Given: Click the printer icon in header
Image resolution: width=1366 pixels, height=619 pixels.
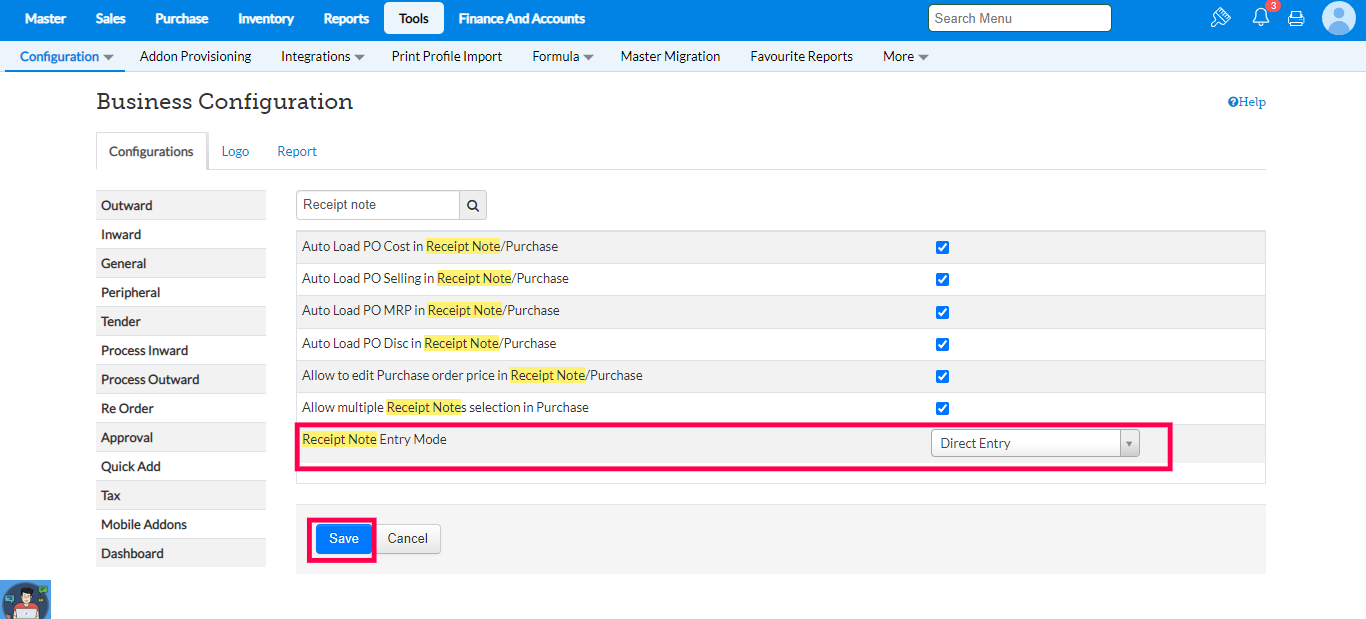Looking at the screenshot, I should [1296, 18].
